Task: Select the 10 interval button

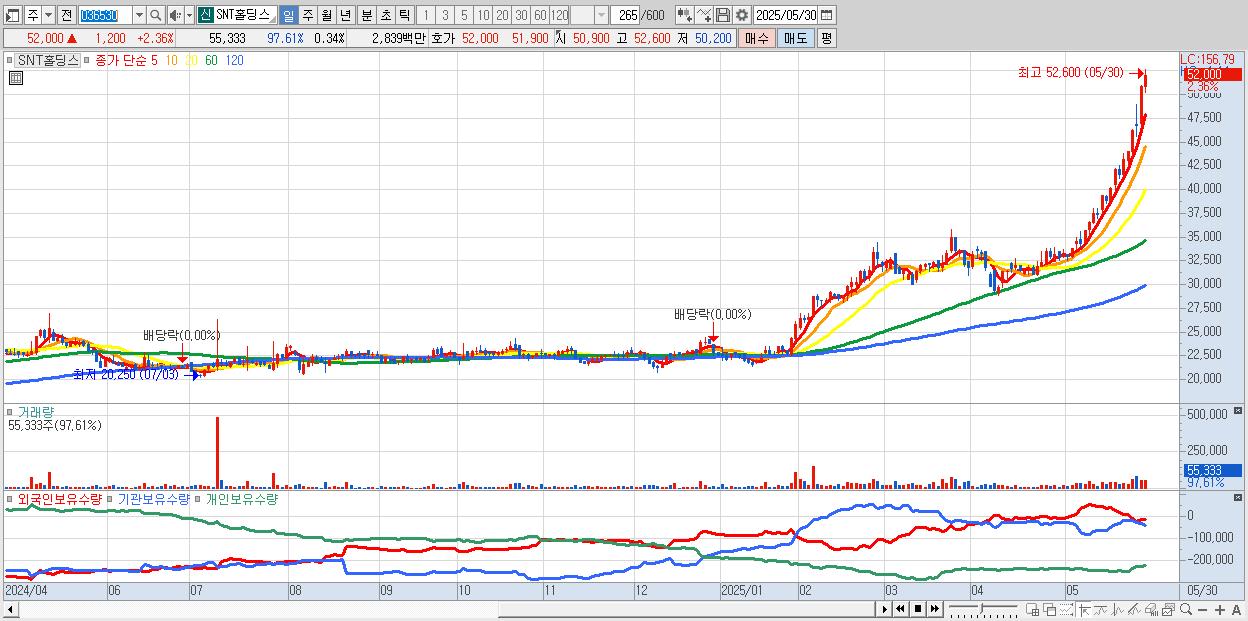Action: [x=483, y=15]
